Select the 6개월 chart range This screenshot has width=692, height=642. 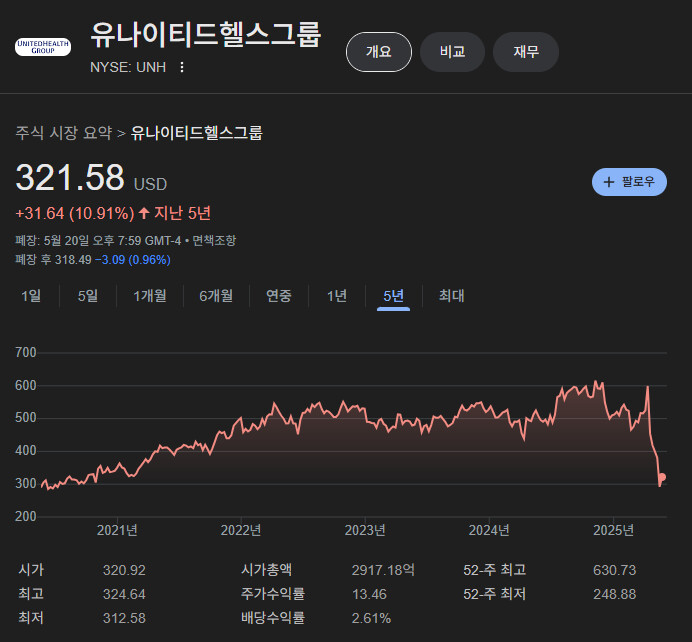[x=216, y=296]
